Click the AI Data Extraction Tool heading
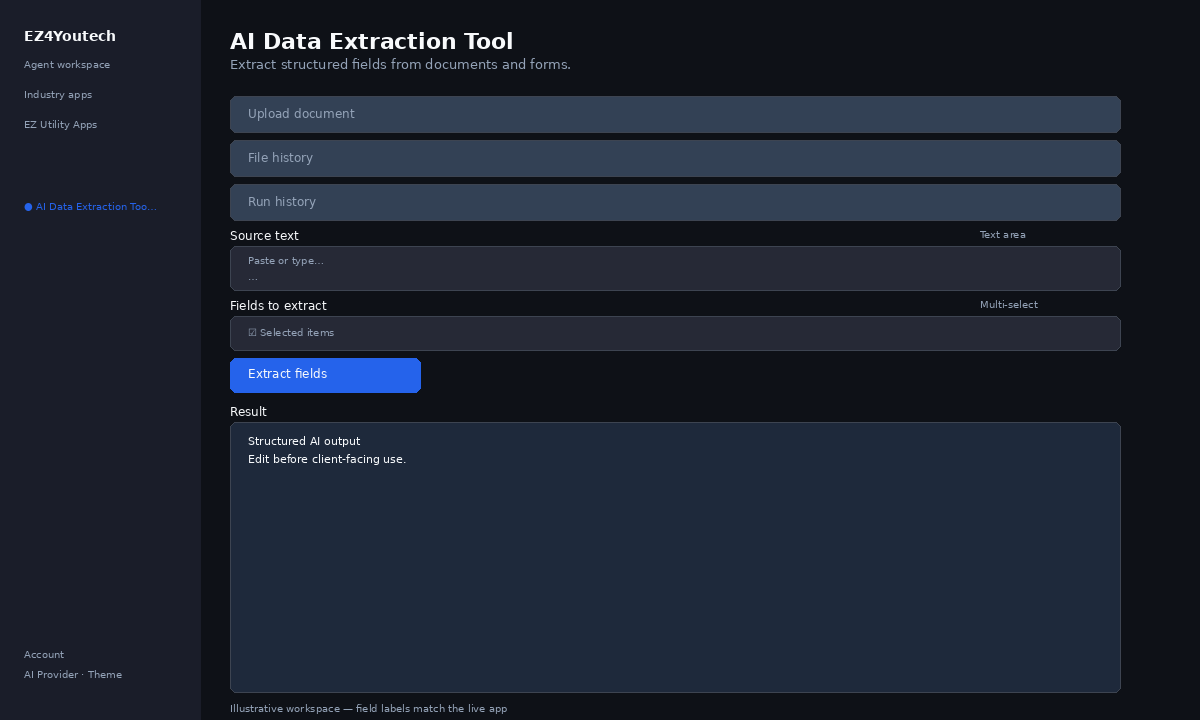Screen dimensions: 1200x720 click(371, 41)
